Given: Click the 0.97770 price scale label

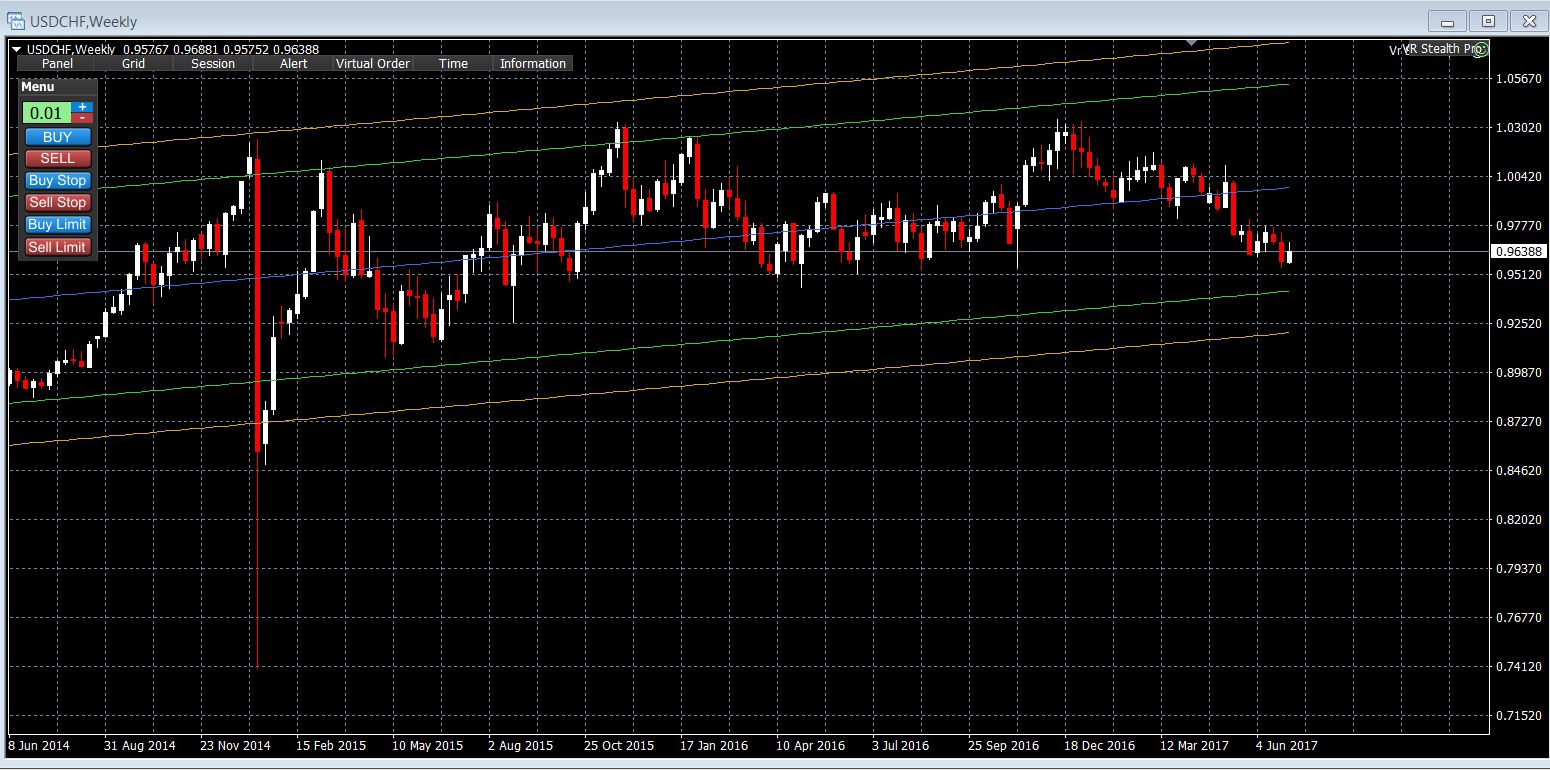Looking at the screenshot, I should [x=1519, y=226].
